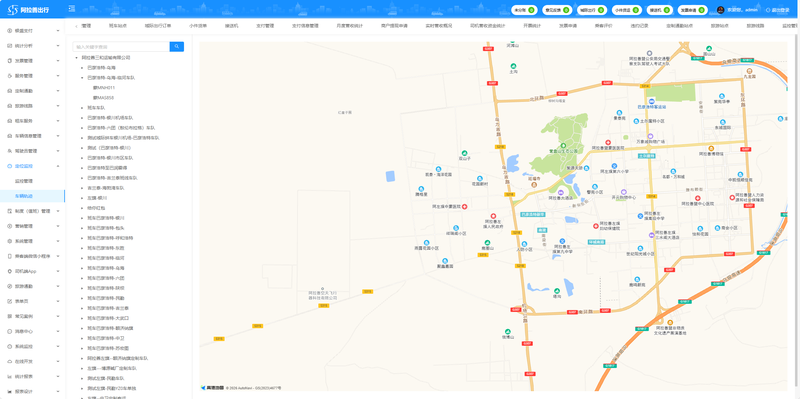Click the 系统管理 gear icon

click(x=10, y=241)
